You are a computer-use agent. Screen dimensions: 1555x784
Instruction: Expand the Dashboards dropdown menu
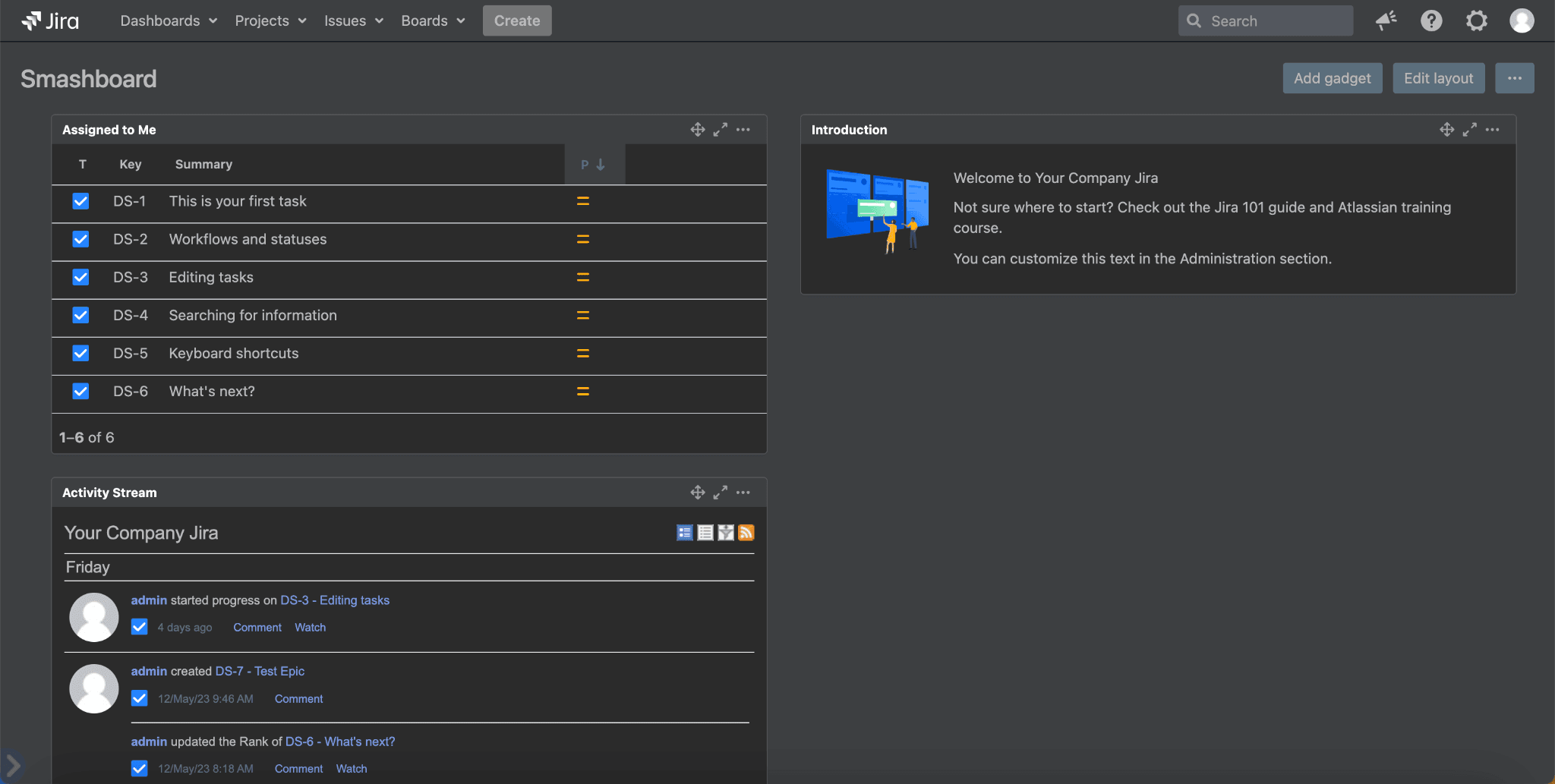pyautogui.click(x=169, y=20)
